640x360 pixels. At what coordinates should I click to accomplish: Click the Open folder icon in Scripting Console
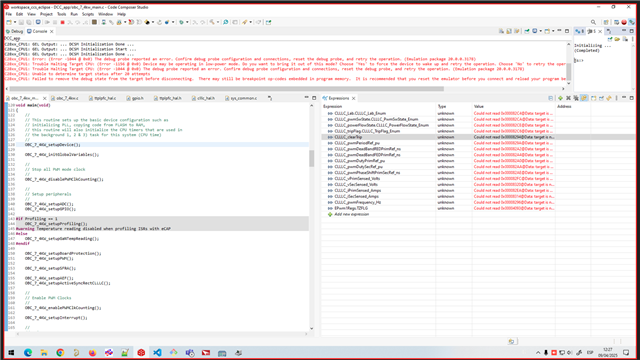click(x=617, y=39)
